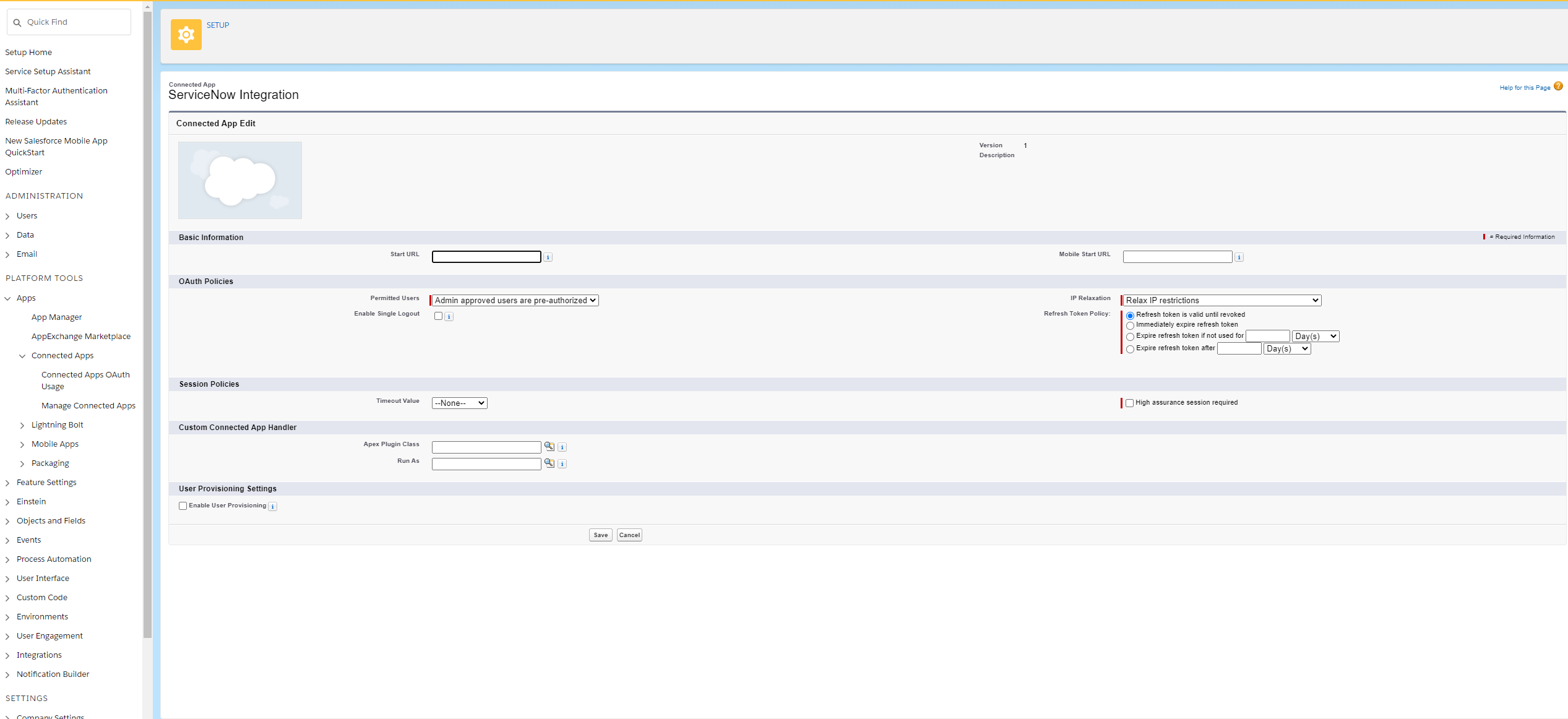1568x719 pixels.
Task: Open Service Setup Assistant
Action: coord(48,72)
